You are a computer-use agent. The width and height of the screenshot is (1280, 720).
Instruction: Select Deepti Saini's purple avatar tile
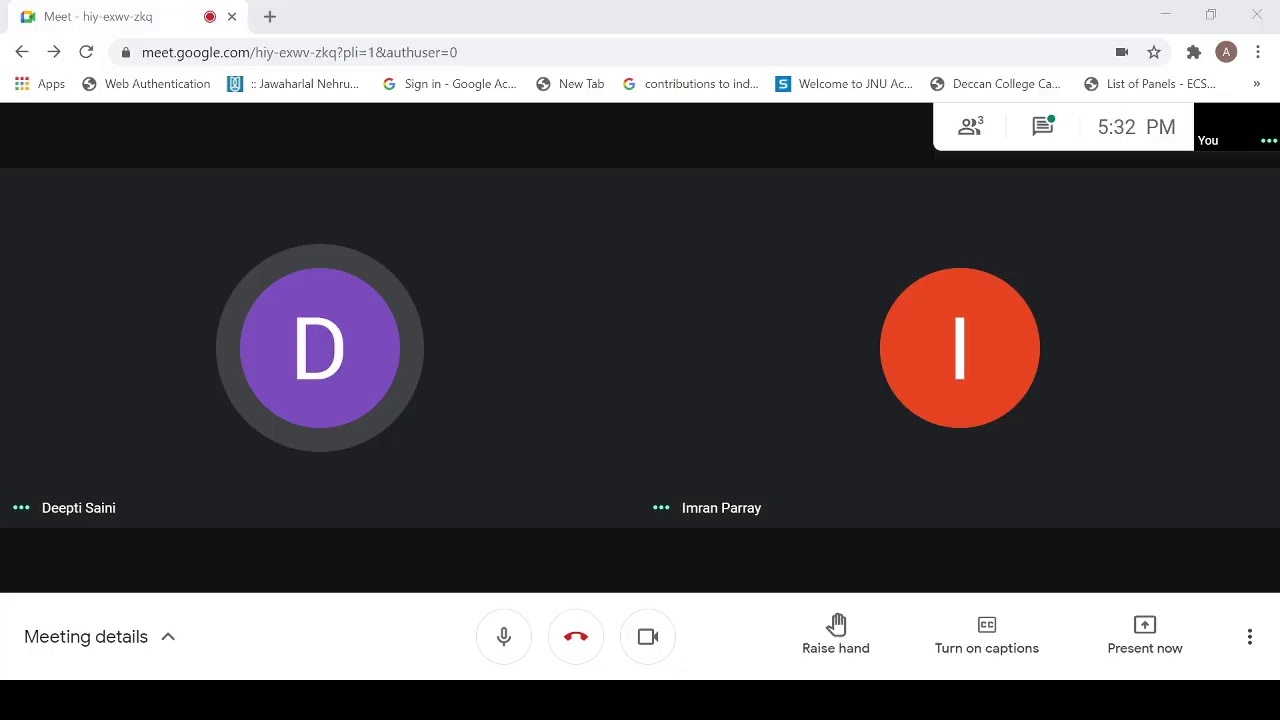tap(320, 348)
